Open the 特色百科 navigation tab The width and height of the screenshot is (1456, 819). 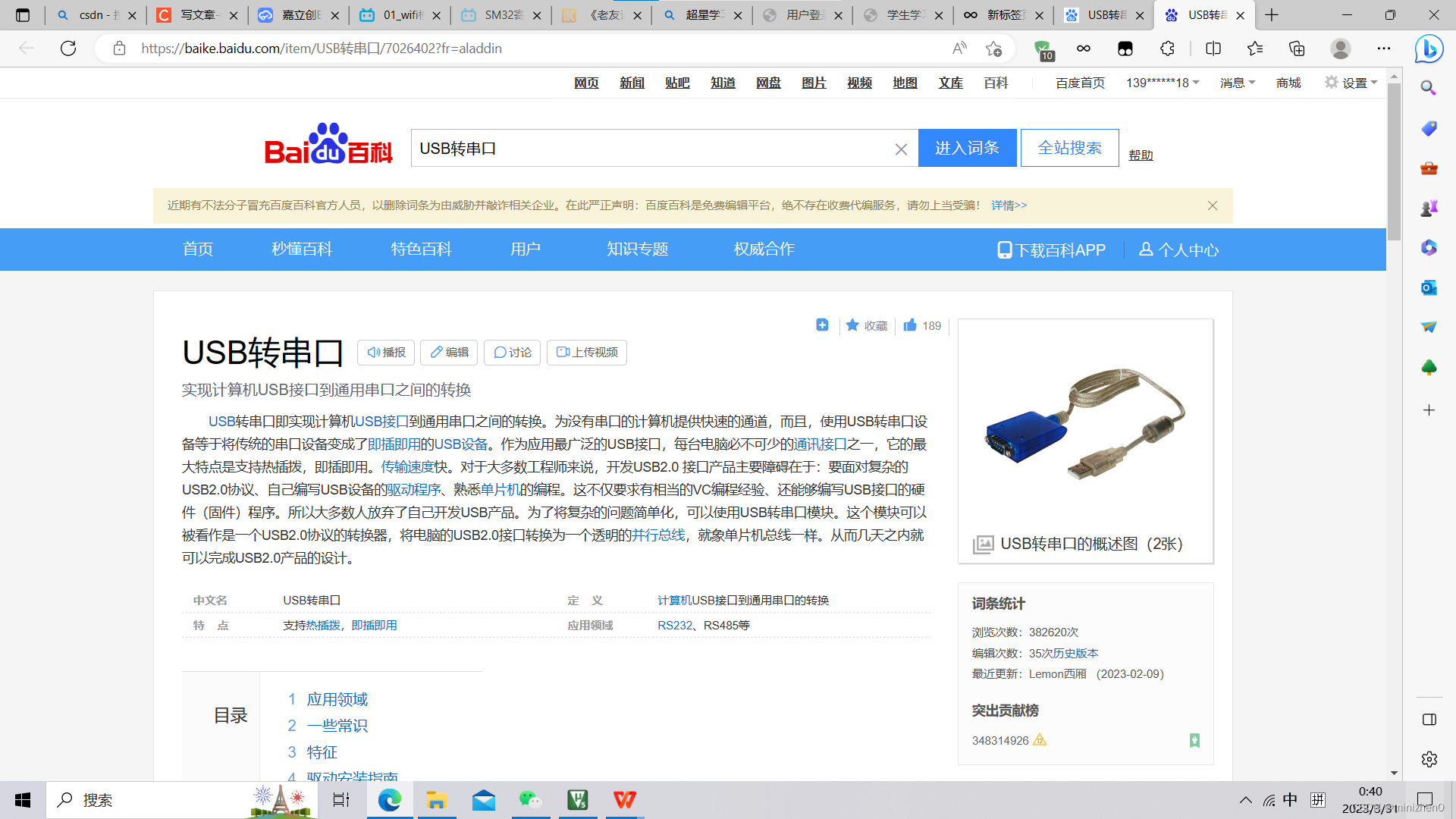pos(421,249)
